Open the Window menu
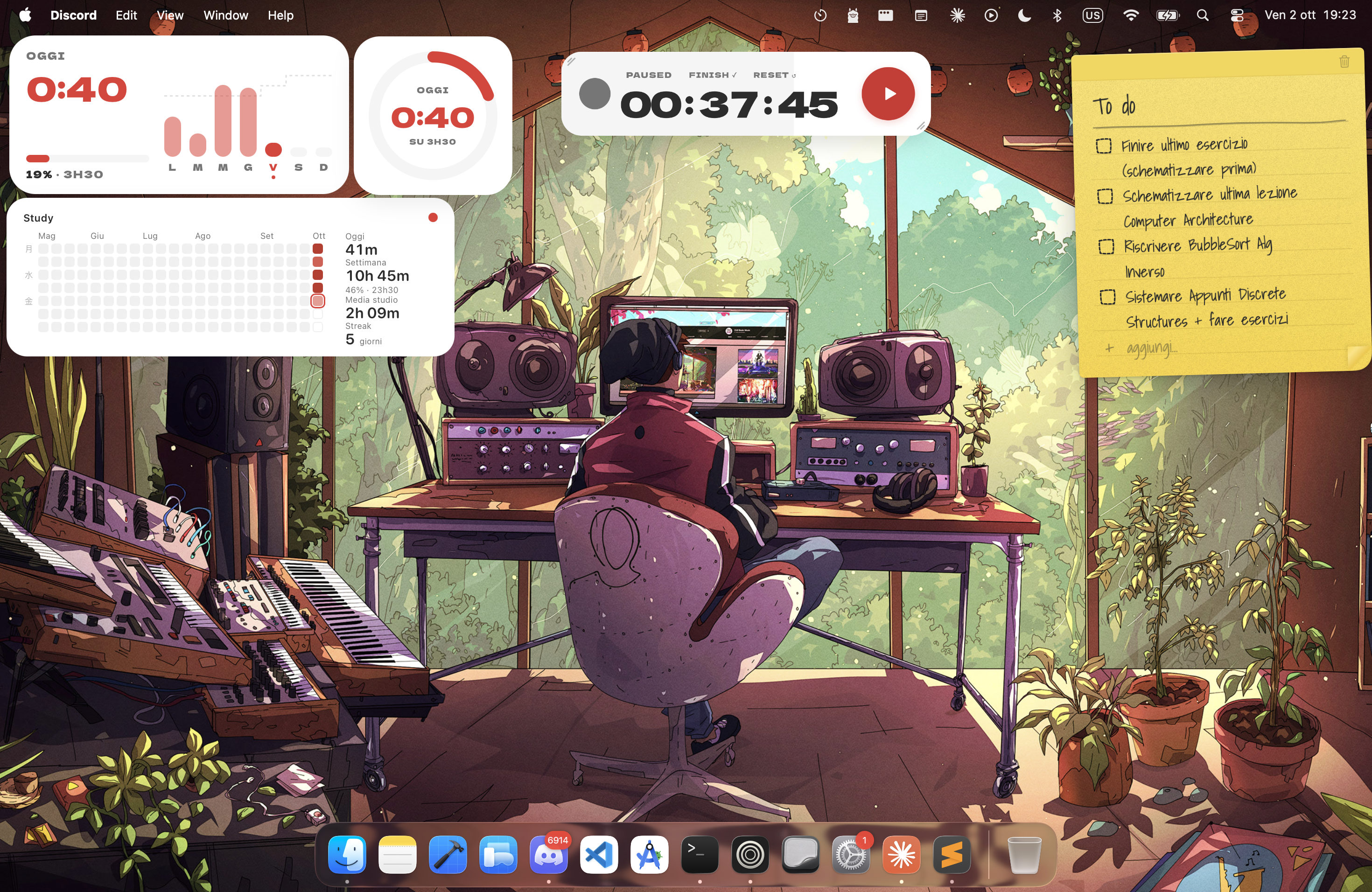 [225, 15]
